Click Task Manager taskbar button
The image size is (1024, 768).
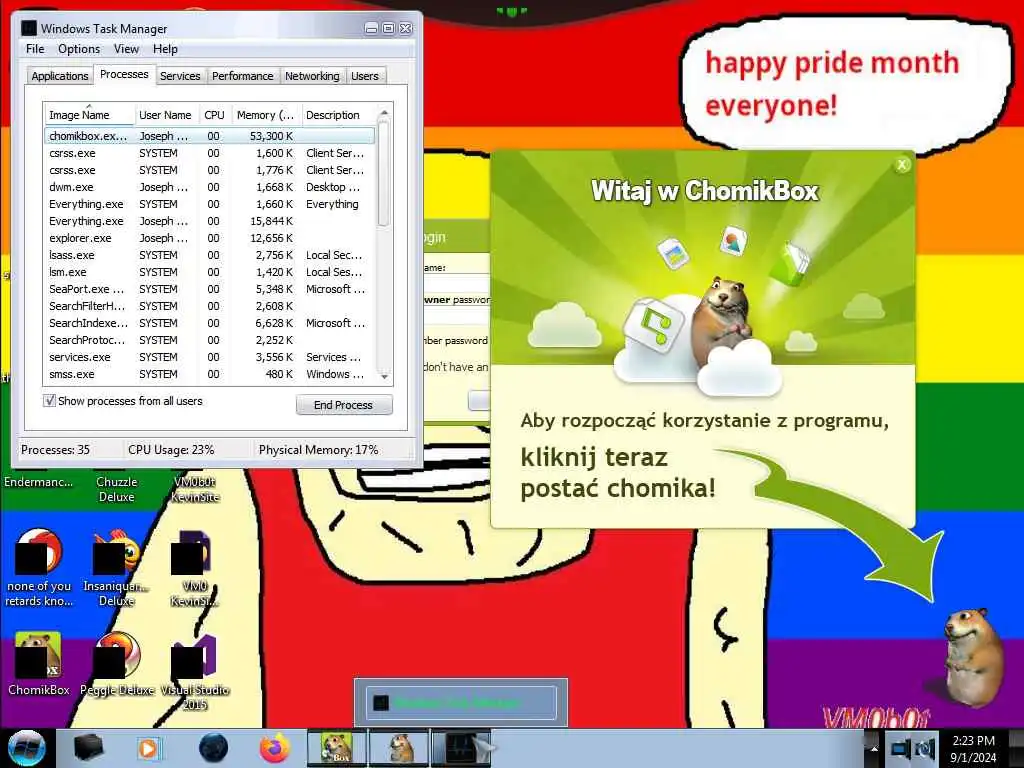tap(461, 748)
